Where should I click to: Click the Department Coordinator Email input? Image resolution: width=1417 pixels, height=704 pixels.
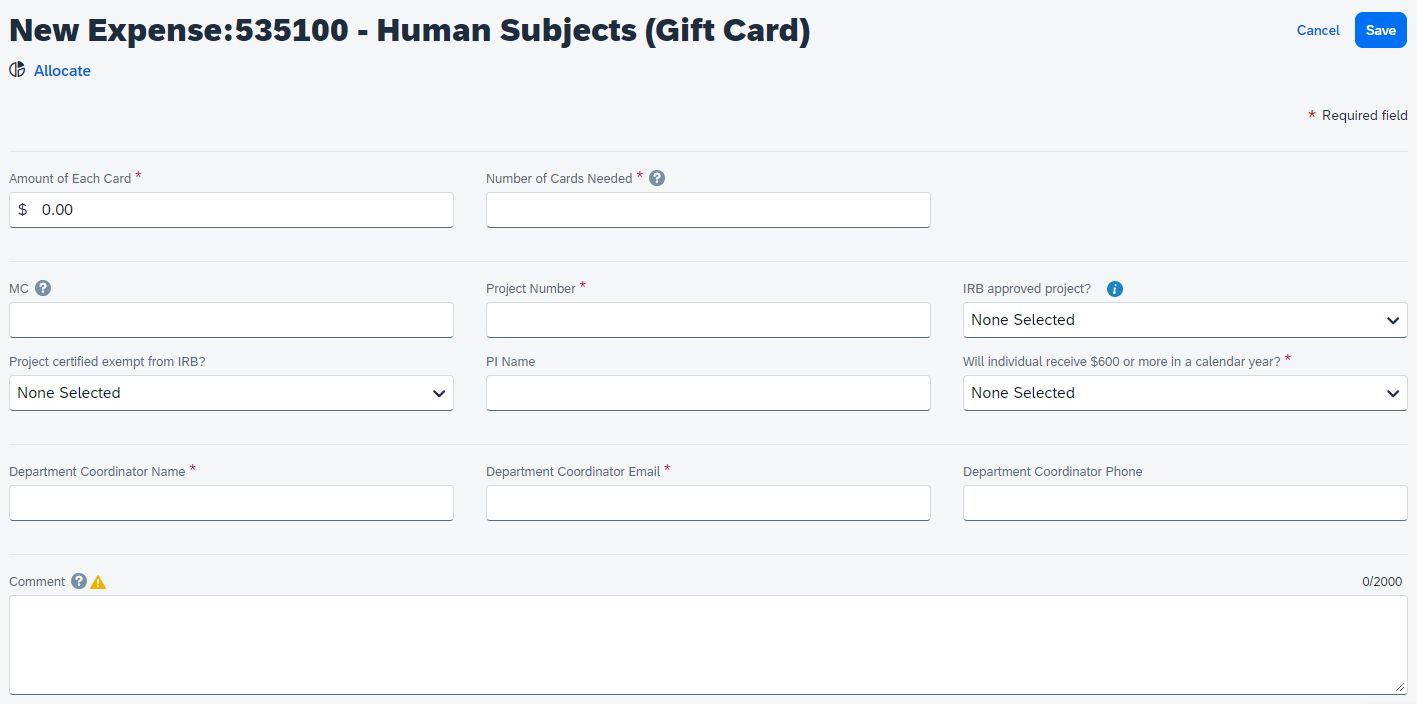708,503
